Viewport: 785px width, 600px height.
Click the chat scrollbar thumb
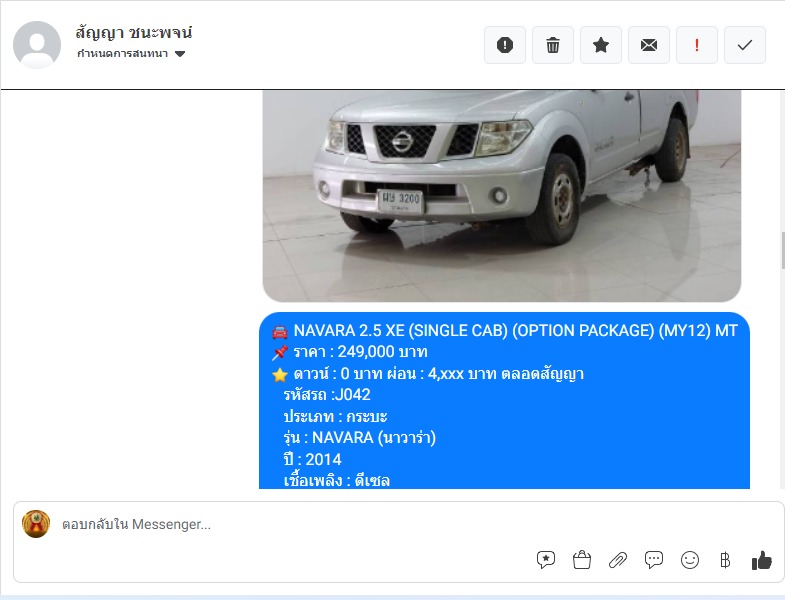pos(783,250)
